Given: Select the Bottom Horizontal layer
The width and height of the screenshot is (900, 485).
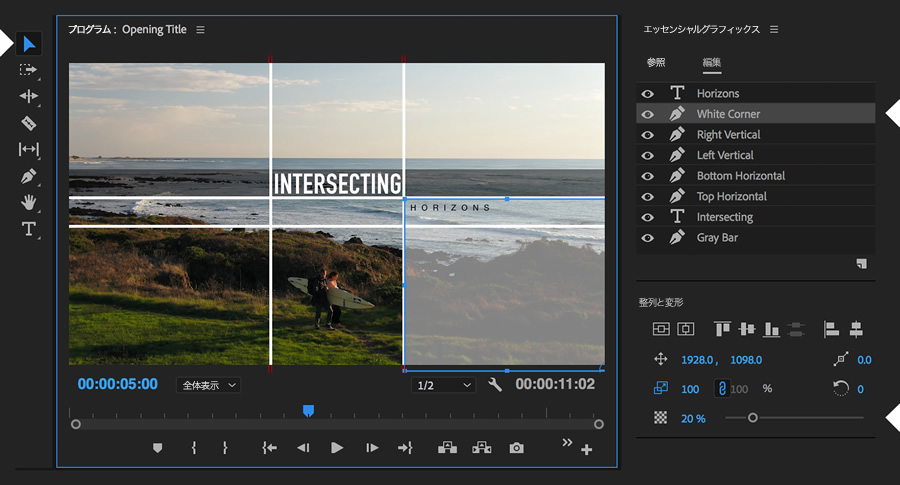Looking at the screenshot, I should click(740, 176).
